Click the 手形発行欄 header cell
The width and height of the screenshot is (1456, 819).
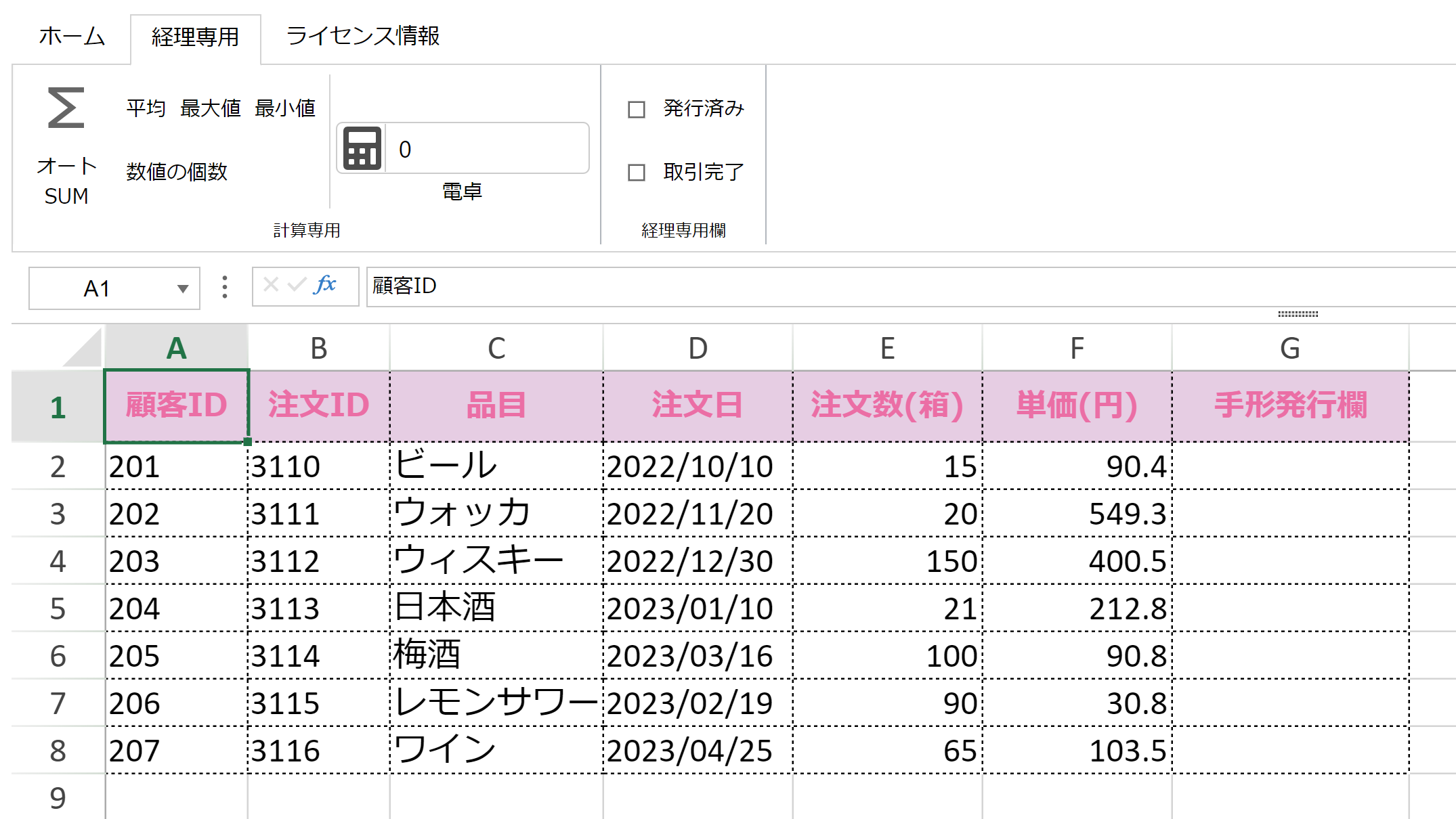1291,406
